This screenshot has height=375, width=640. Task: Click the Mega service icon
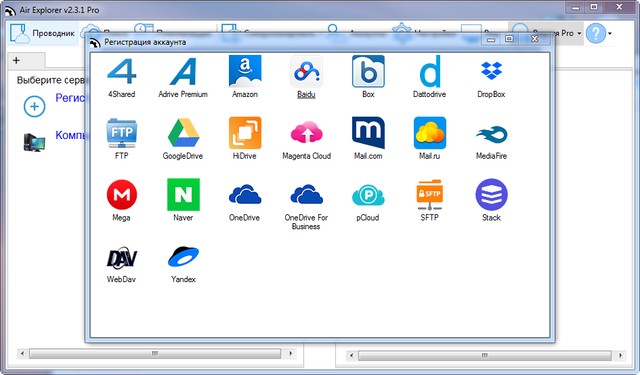pyautogui.click(x=122, y=195)
